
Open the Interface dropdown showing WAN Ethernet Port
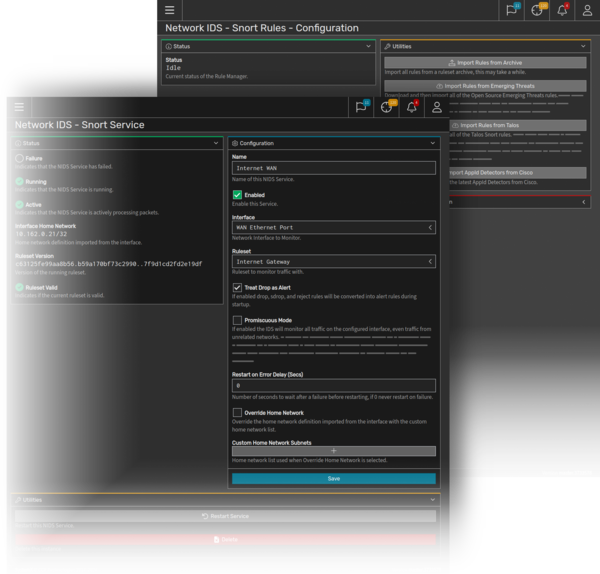coord(333,228)
